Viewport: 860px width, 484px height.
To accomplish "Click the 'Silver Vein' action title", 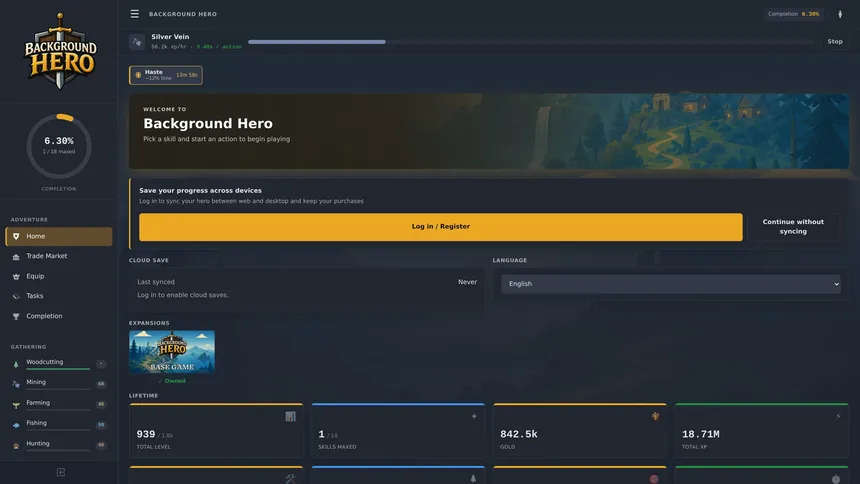I will pos(170,37).
